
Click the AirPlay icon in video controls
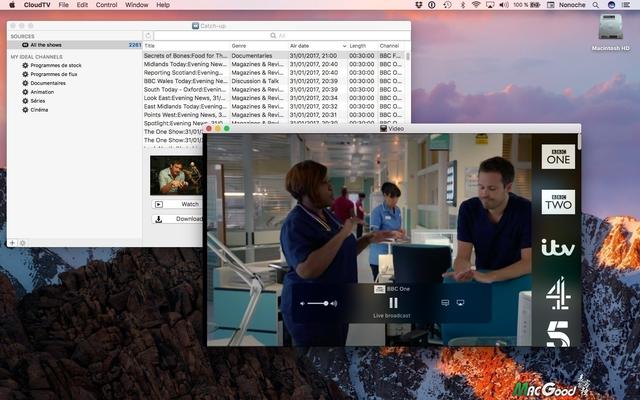click(x=460, y=302)
